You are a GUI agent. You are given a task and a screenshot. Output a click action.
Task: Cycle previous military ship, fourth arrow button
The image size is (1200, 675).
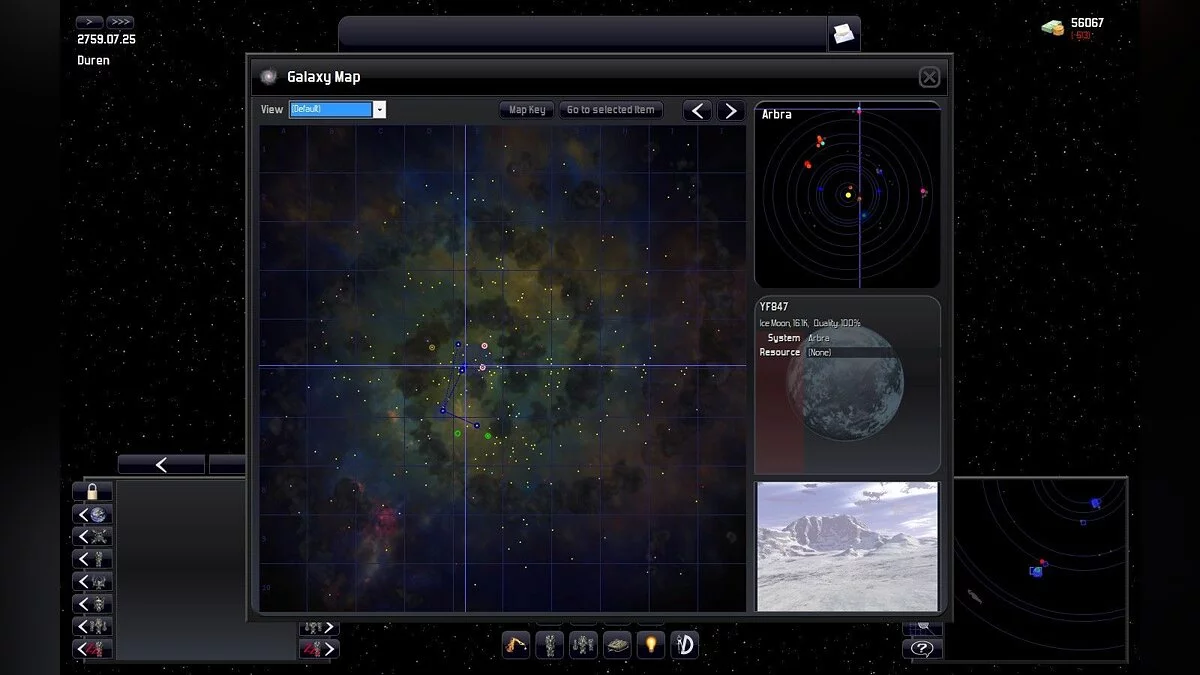92,582
